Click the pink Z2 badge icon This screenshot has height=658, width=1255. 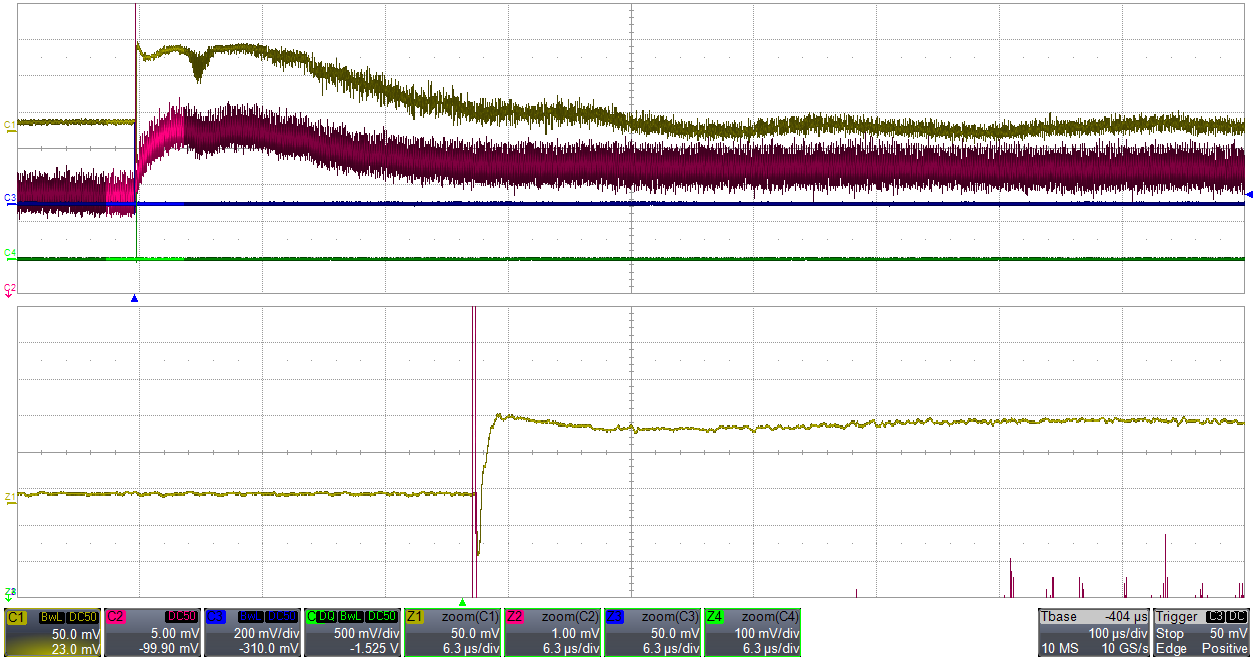[x=516, y=617]
